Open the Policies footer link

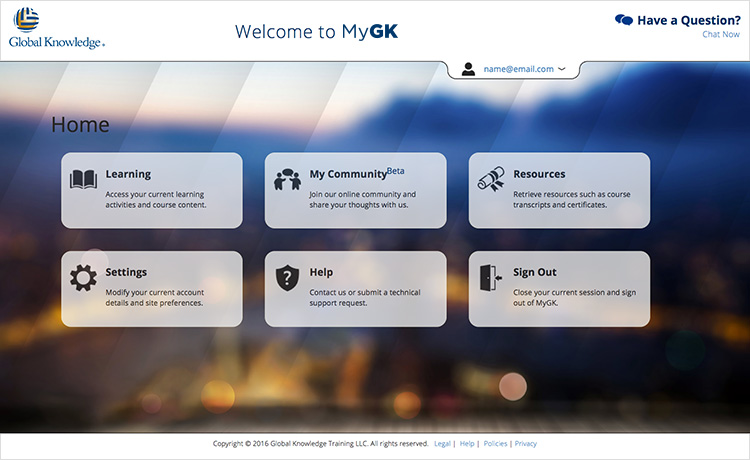495,443
